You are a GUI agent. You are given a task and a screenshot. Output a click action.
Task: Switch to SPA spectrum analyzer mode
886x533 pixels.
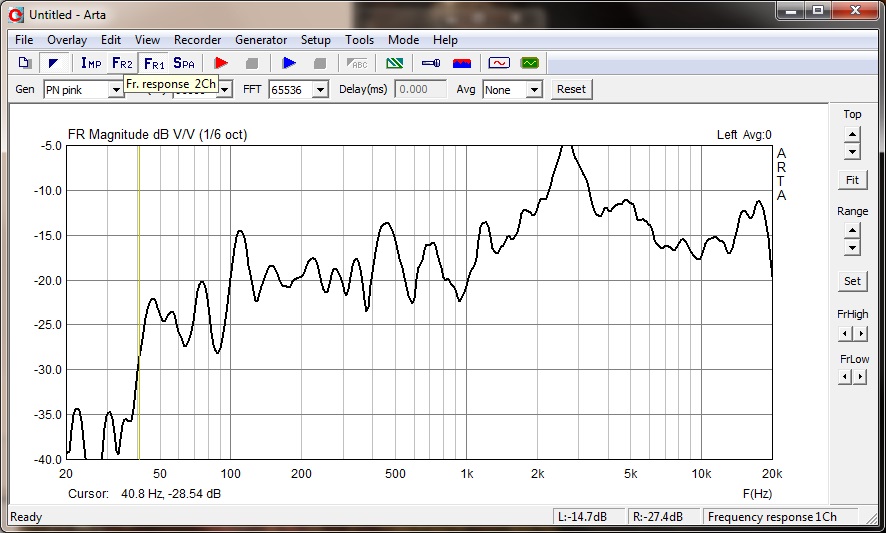point(184,63)
